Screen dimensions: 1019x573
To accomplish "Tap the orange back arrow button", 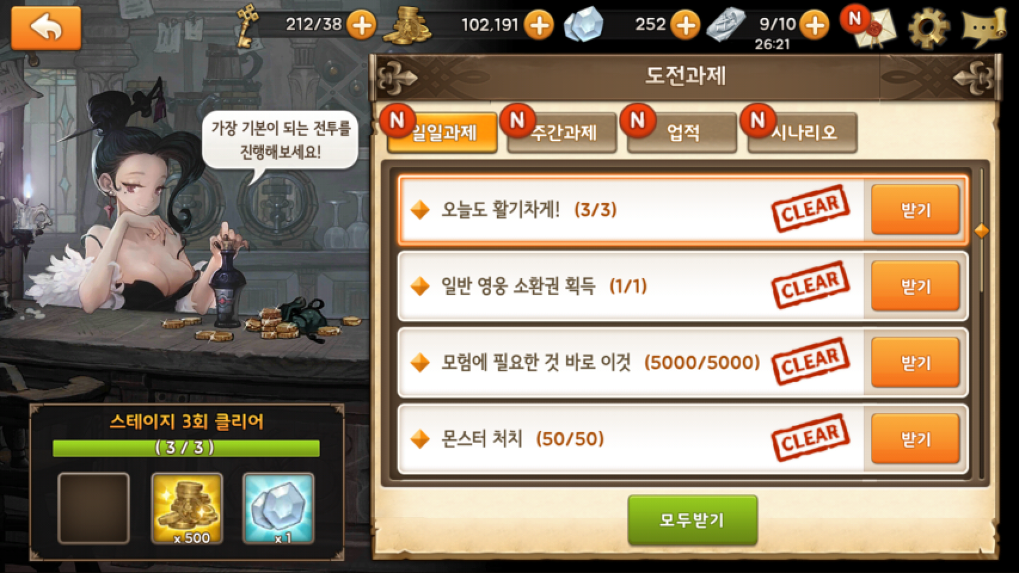I will pos(46,28).
